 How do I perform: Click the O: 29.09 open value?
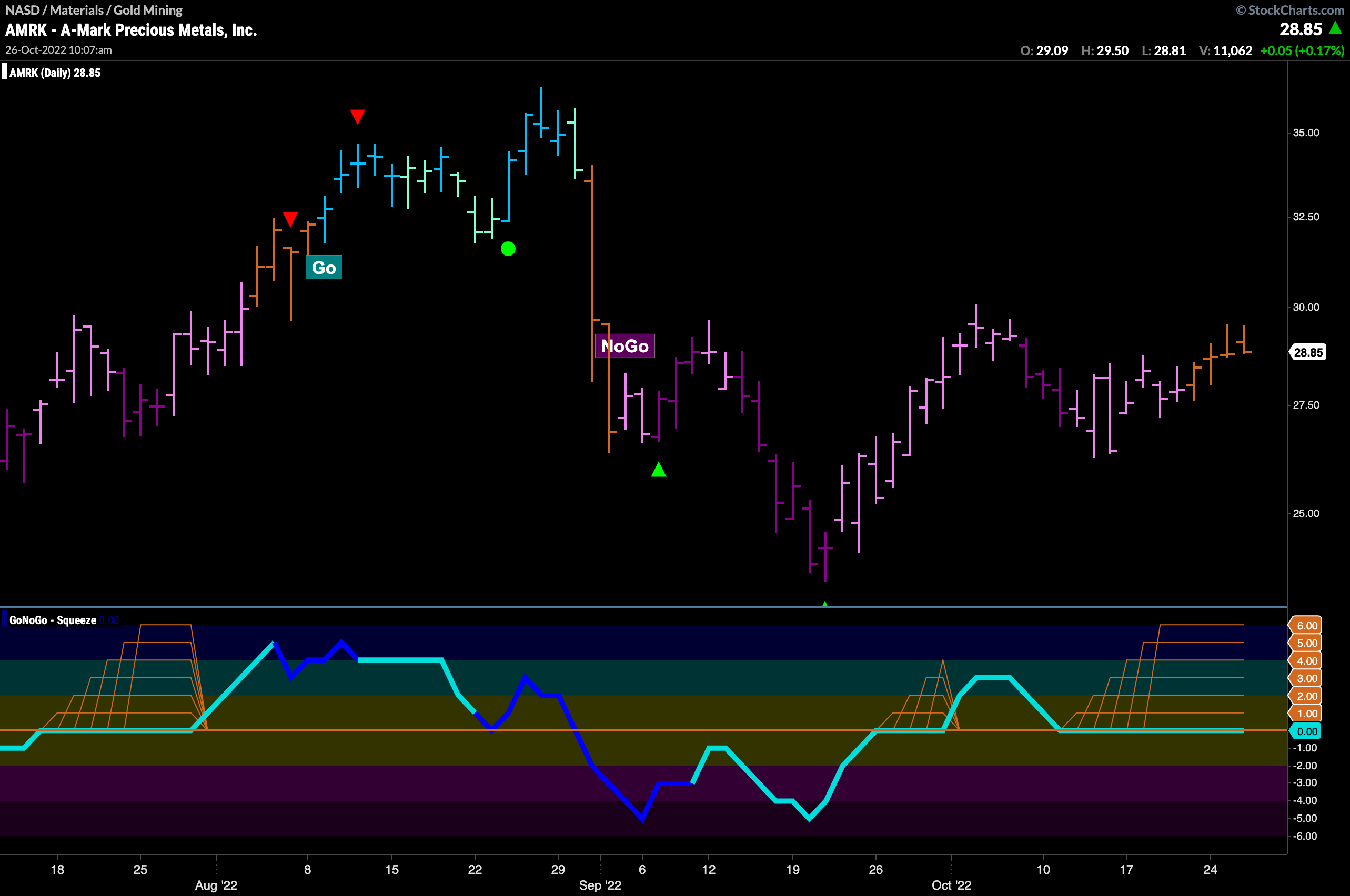1044,50
